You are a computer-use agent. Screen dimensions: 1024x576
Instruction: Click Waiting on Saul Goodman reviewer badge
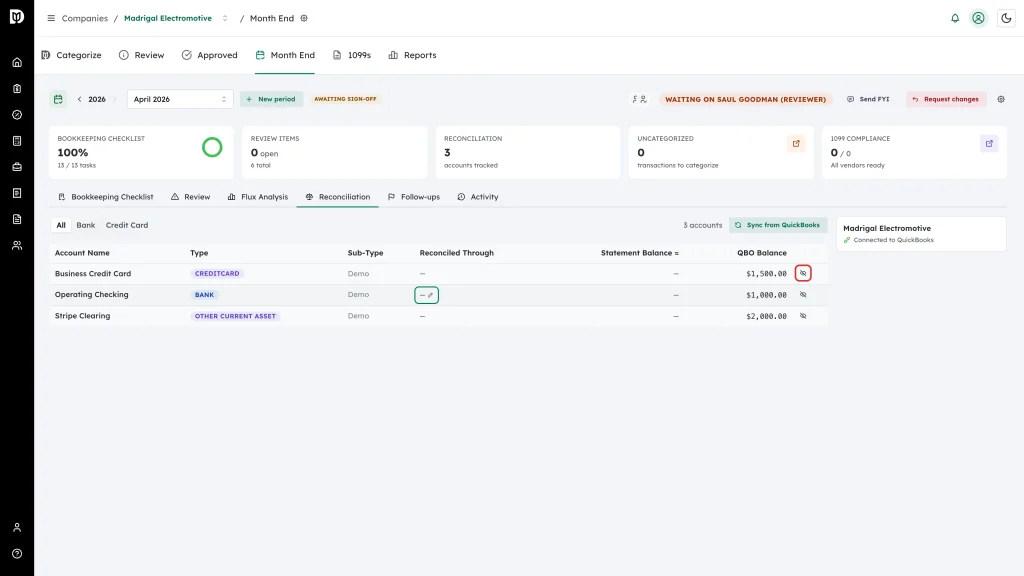pos(745,99)
